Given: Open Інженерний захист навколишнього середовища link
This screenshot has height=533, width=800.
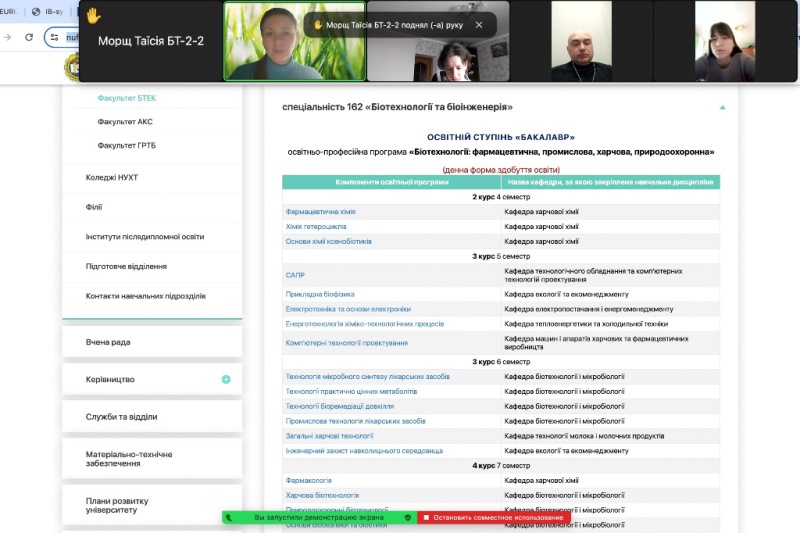Looking at the screenshot, I should pos(364,450).
